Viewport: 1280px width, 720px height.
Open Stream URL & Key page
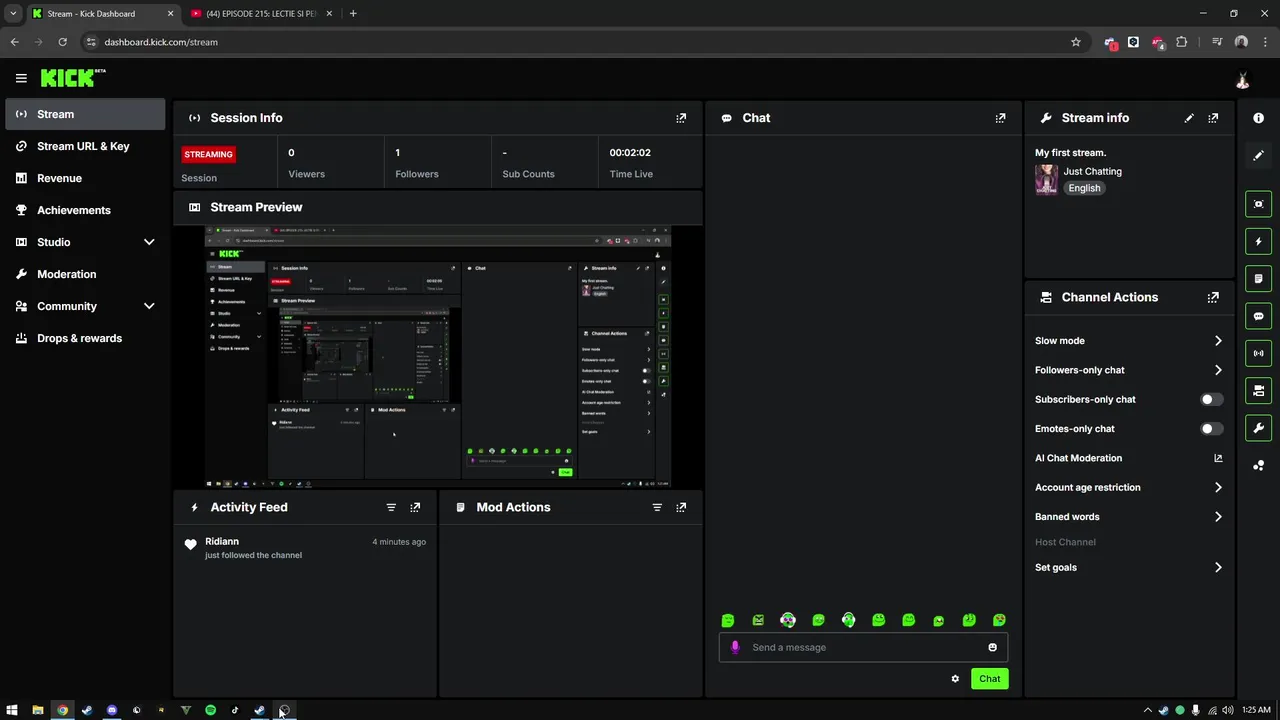pyautogui.click(x=85, y=146)
